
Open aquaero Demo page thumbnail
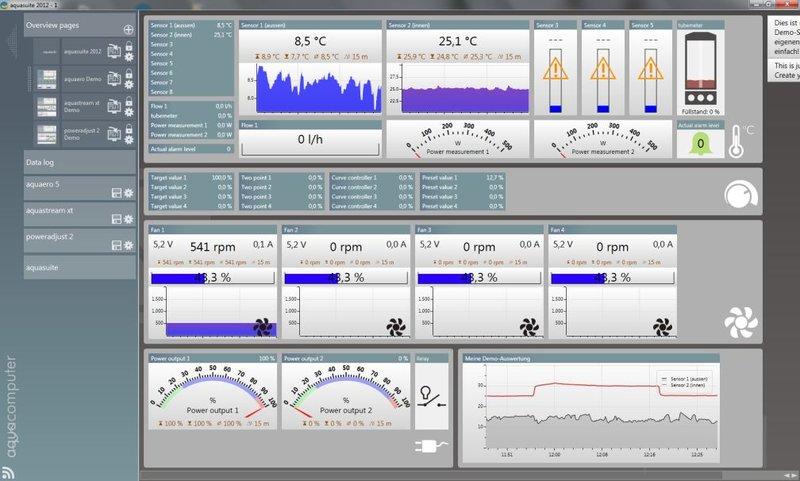click(x=47, y=79)
